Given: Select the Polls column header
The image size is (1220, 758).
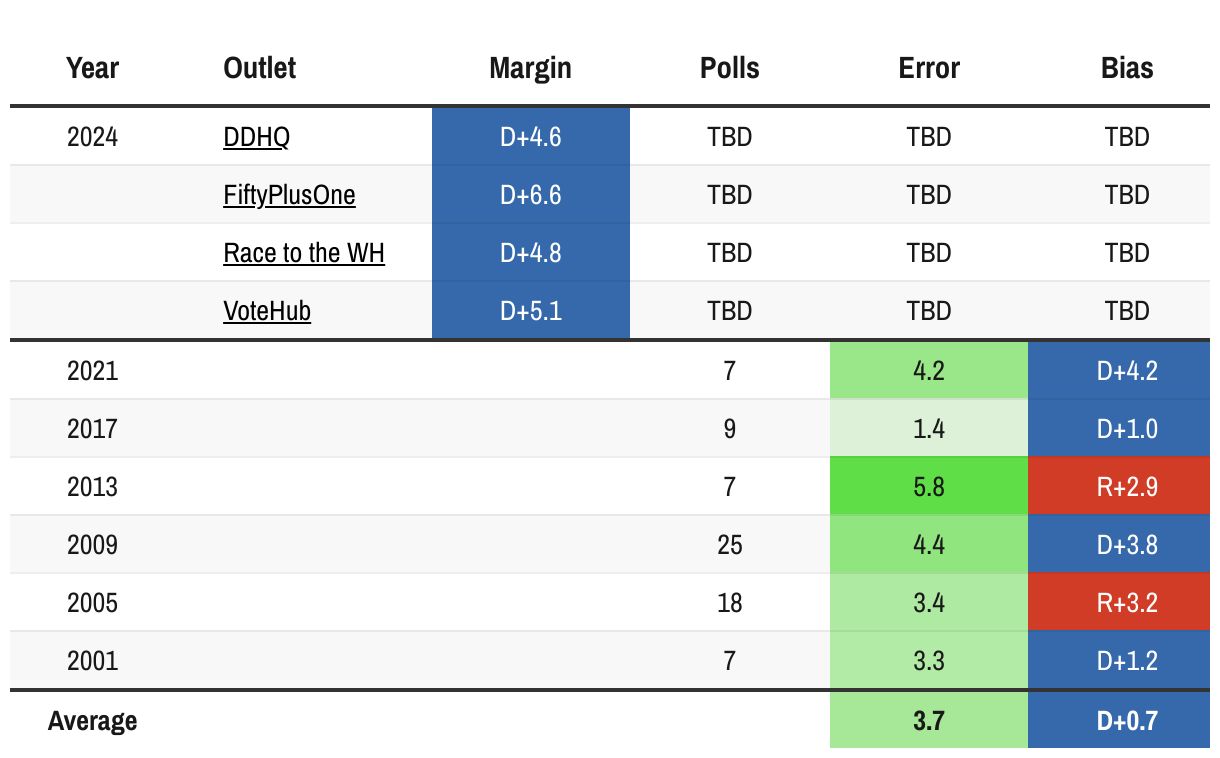Looking at the screenshot, I should click(729, 68).
